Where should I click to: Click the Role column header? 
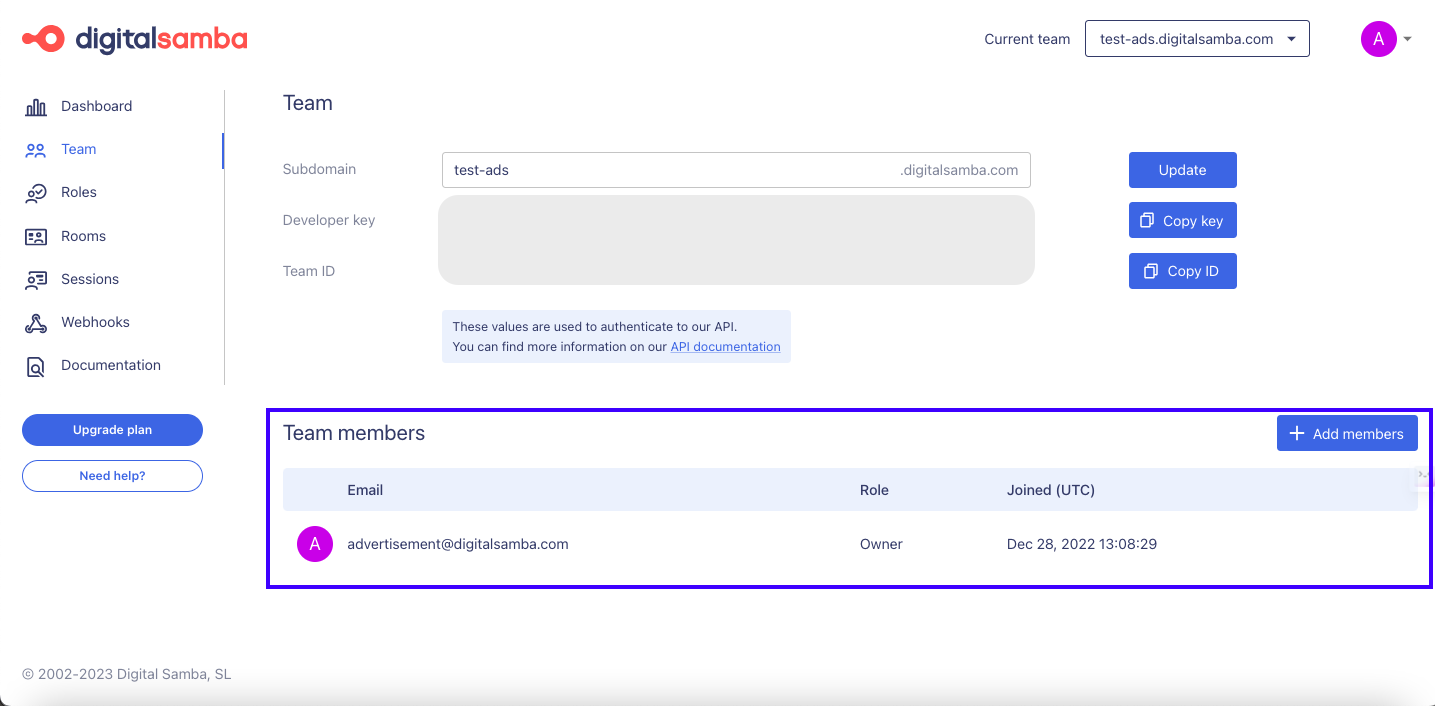coord(874,490)
